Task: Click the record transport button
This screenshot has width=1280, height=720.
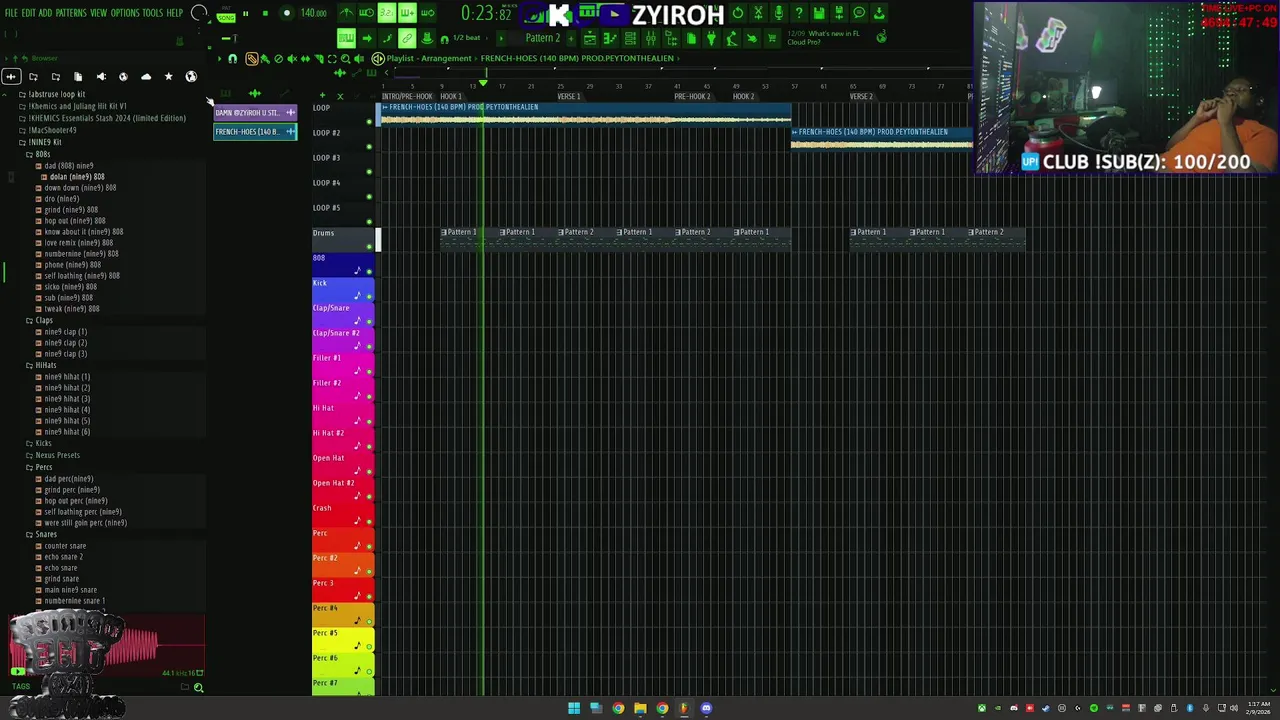Action: click(286, 13)
